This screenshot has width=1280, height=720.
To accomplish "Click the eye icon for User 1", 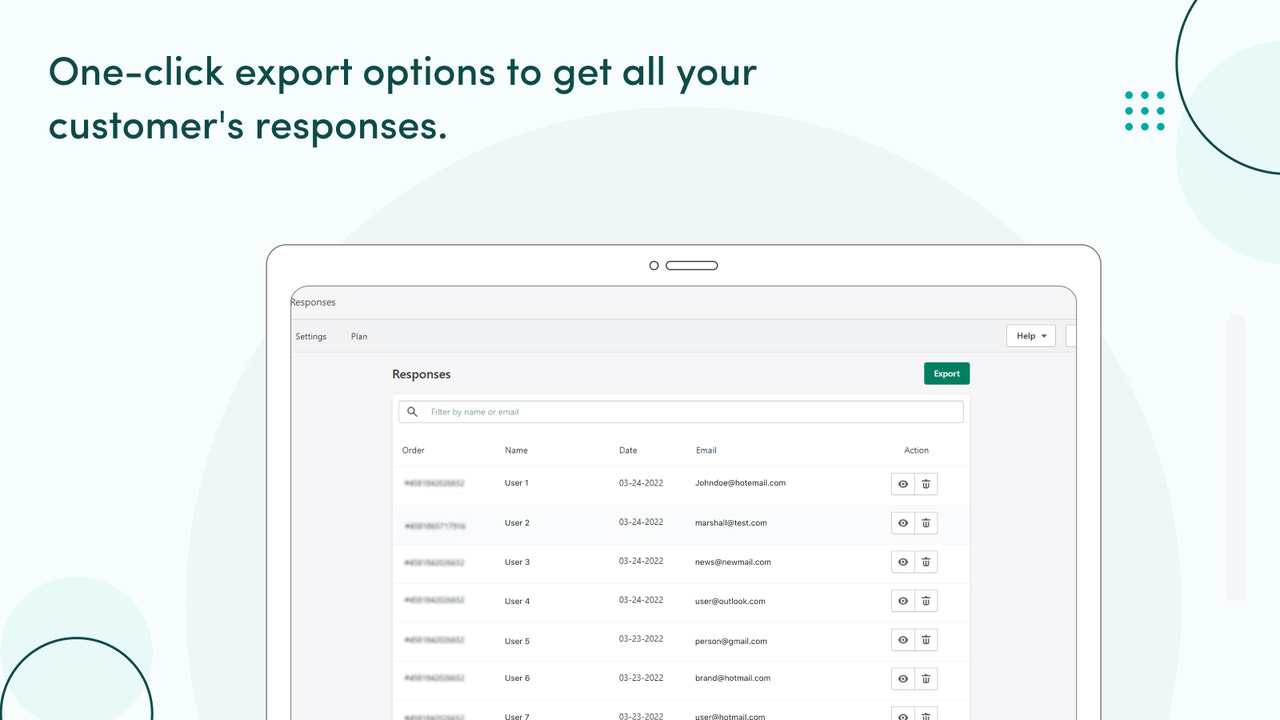I will tap(902, 483).
